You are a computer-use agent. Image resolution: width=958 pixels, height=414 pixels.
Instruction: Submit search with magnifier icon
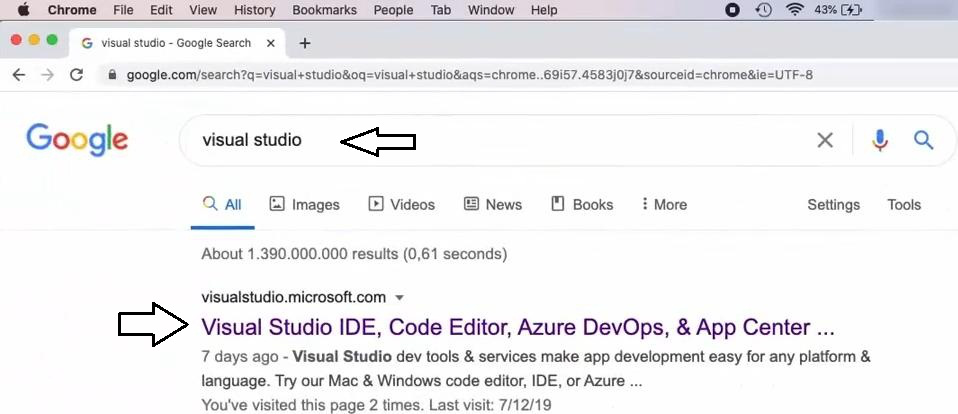[923, 140]
